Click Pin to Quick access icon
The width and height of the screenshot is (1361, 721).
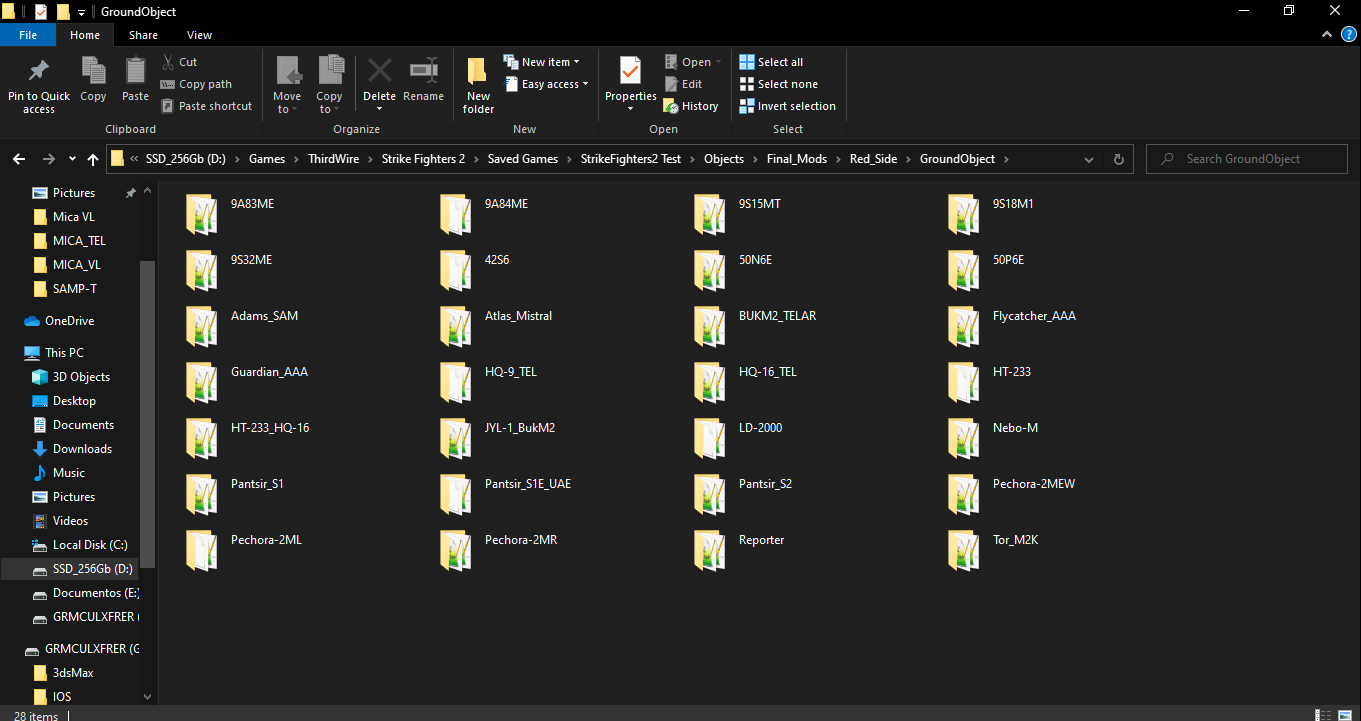coord(39,71)
